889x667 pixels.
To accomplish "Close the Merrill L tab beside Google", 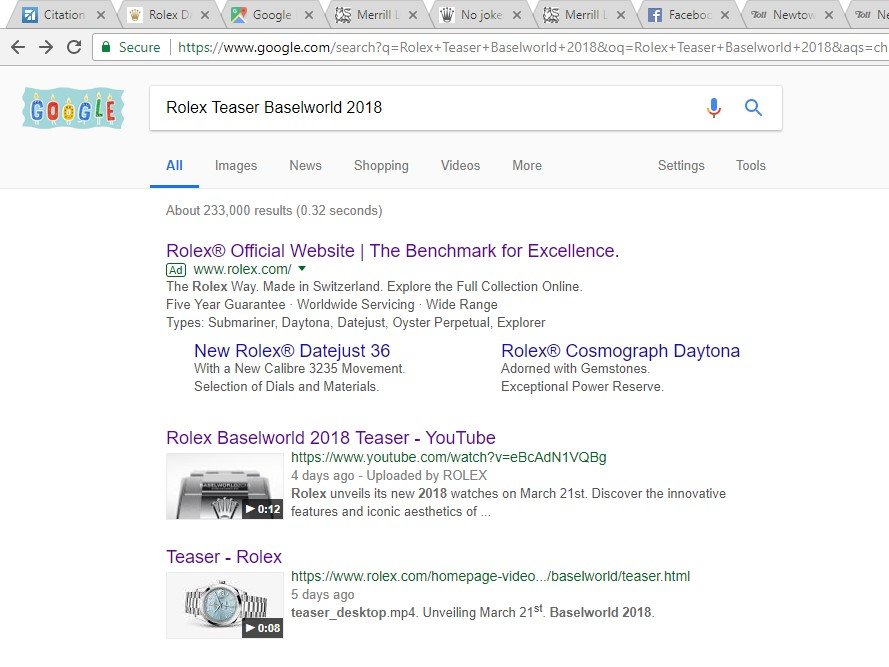I will click(413, 15).
